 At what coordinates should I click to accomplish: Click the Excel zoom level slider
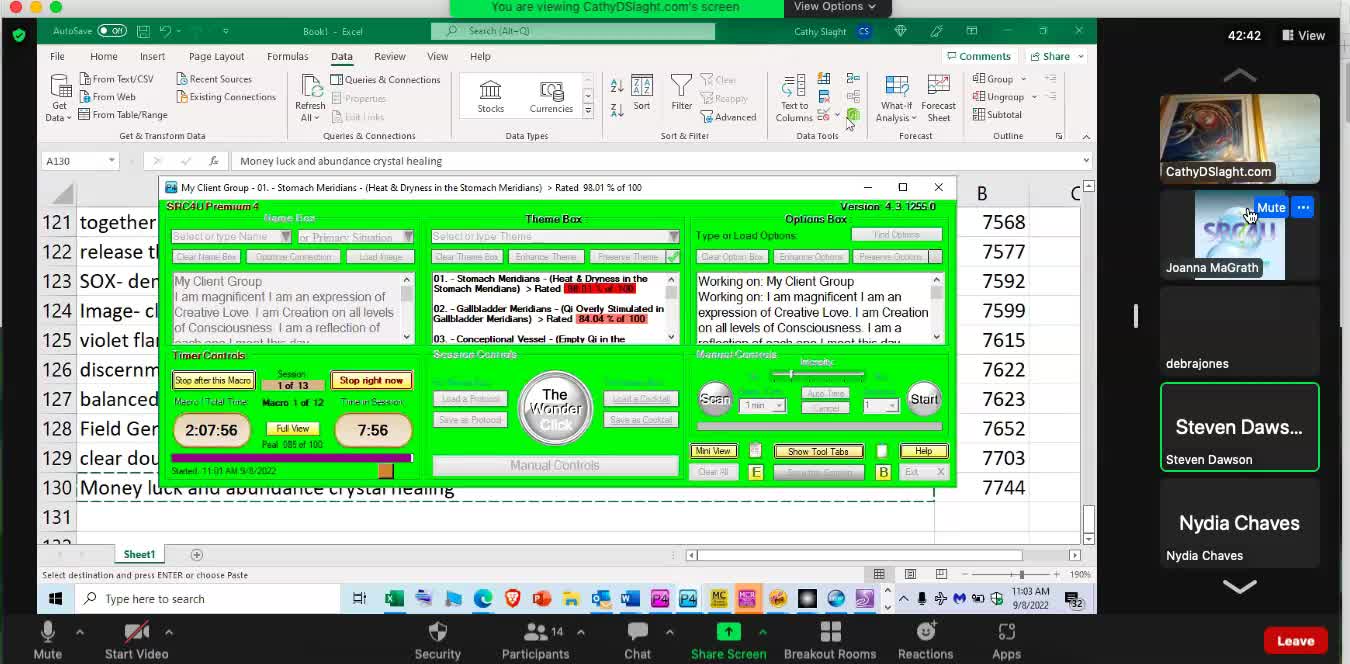pos(1021,575)
